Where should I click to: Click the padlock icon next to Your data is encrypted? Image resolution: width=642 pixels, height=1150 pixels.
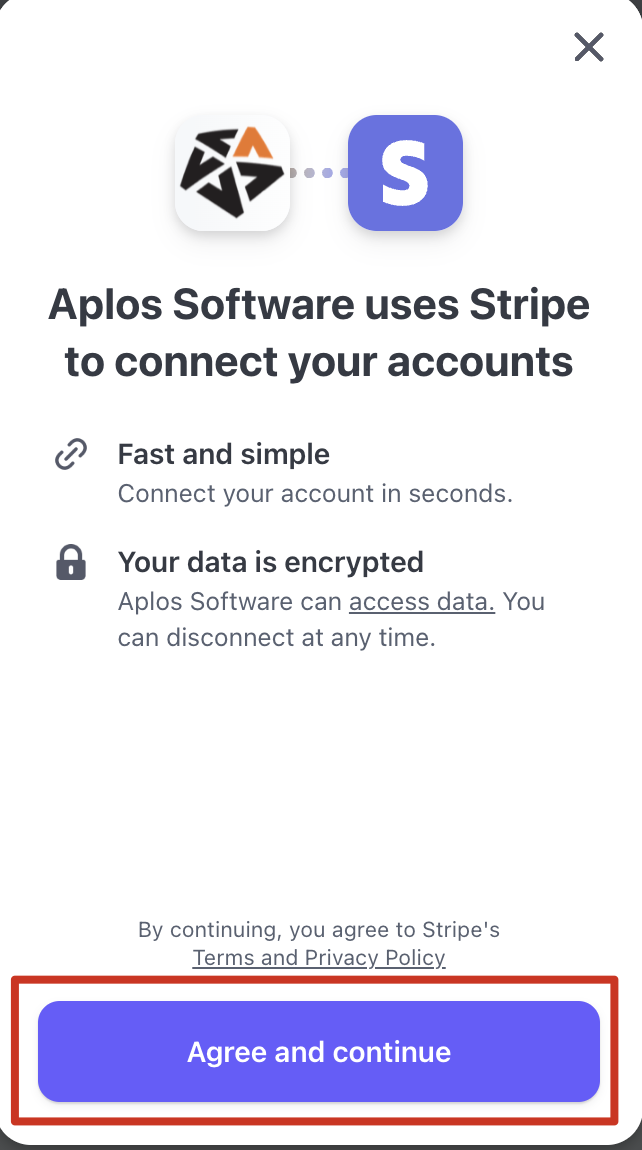coord(69,562)
